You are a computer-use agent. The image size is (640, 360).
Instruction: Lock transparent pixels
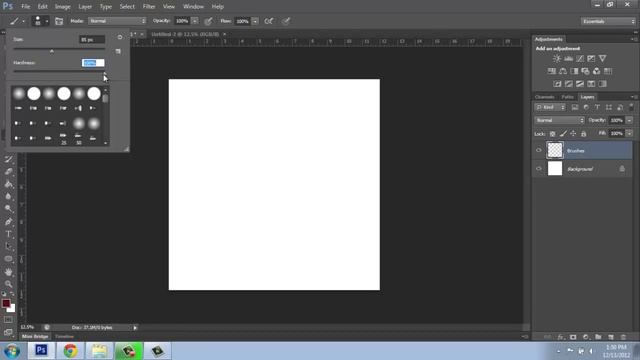tap(552, 133)
